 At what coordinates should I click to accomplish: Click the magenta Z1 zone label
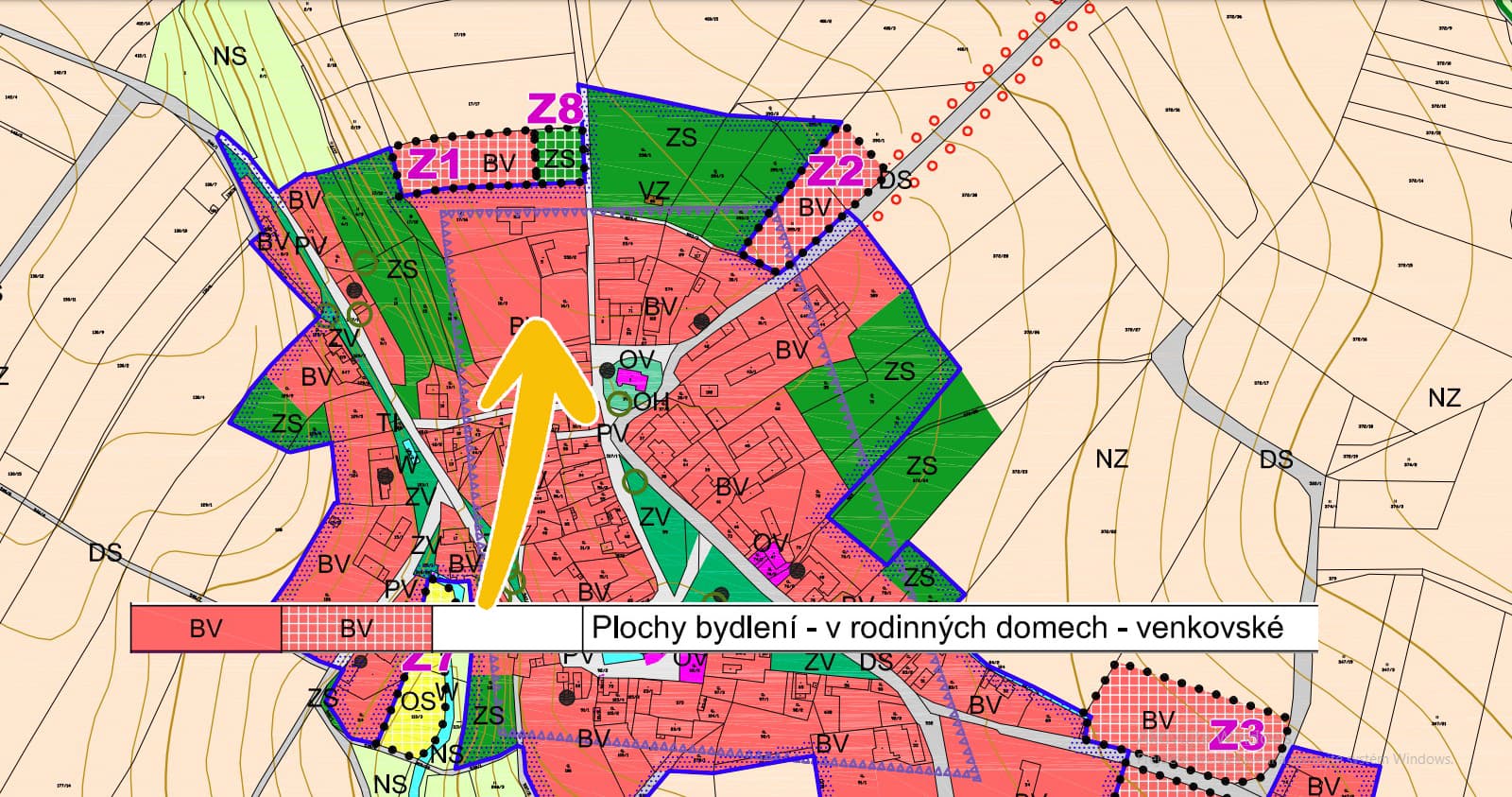tap(434, 166)
